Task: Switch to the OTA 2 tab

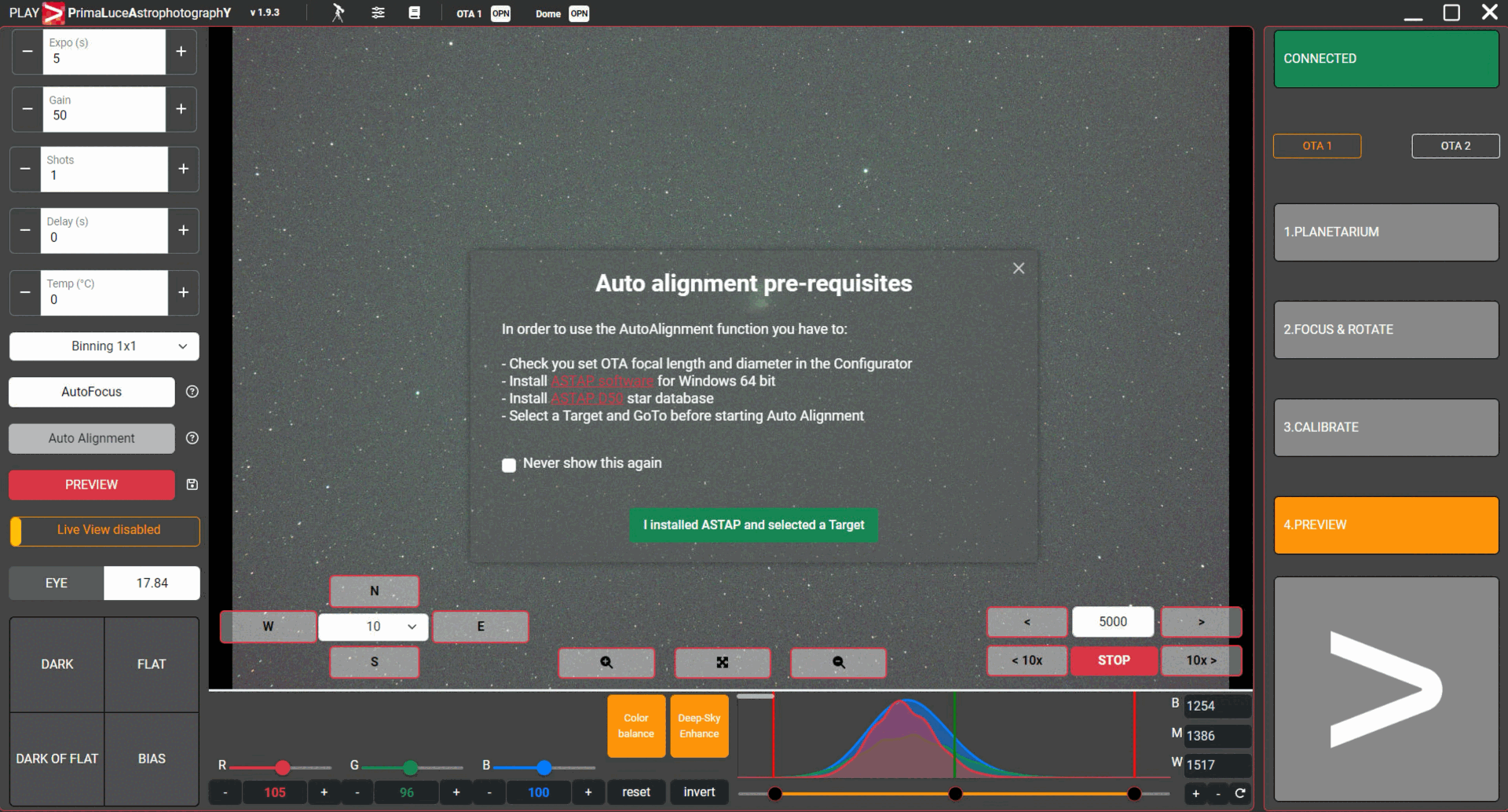Action: (1455, 146)
